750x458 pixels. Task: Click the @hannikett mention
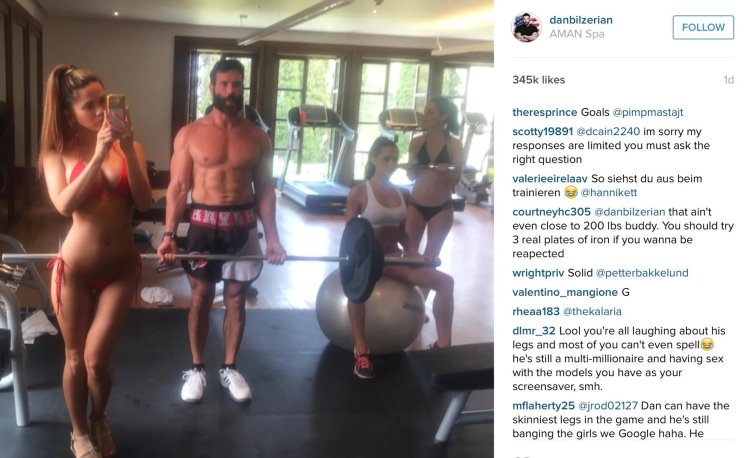608,193
